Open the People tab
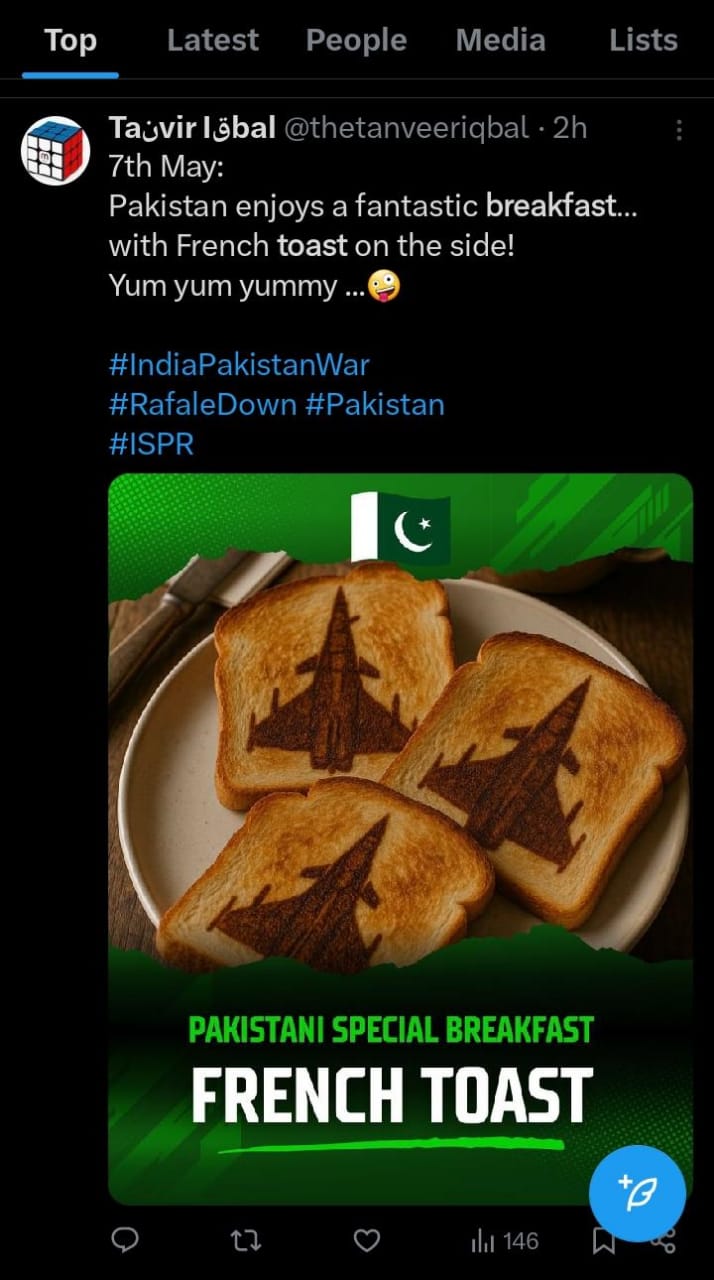This screenshot has width=714, height=1280. [x=356, y=40]
